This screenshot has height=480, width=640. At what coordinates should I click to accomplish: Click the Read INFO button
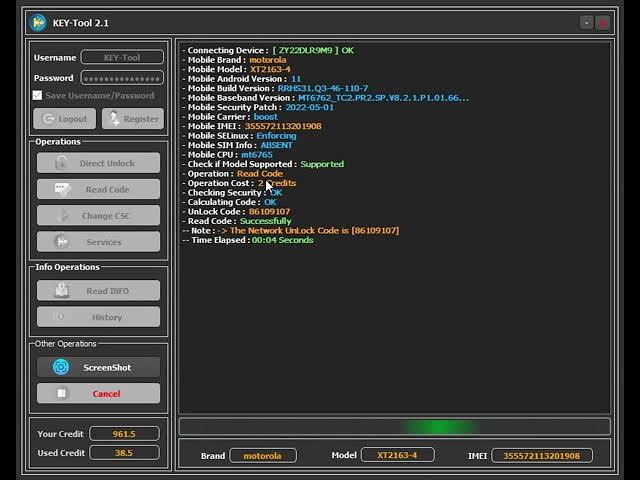click(x=98, y=291)
